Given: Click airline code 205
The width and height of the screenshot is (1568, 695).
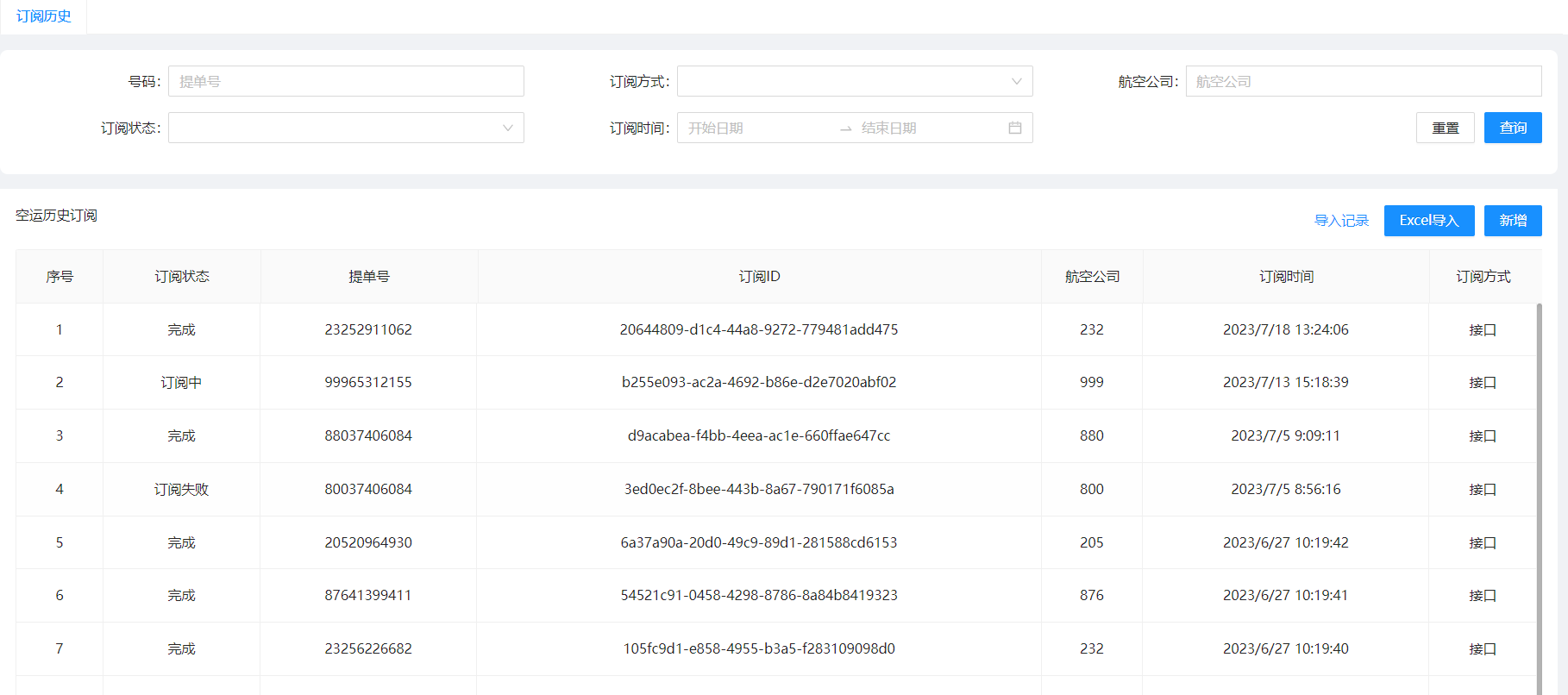Looking at the screenshot, I should pos(1092,542).
